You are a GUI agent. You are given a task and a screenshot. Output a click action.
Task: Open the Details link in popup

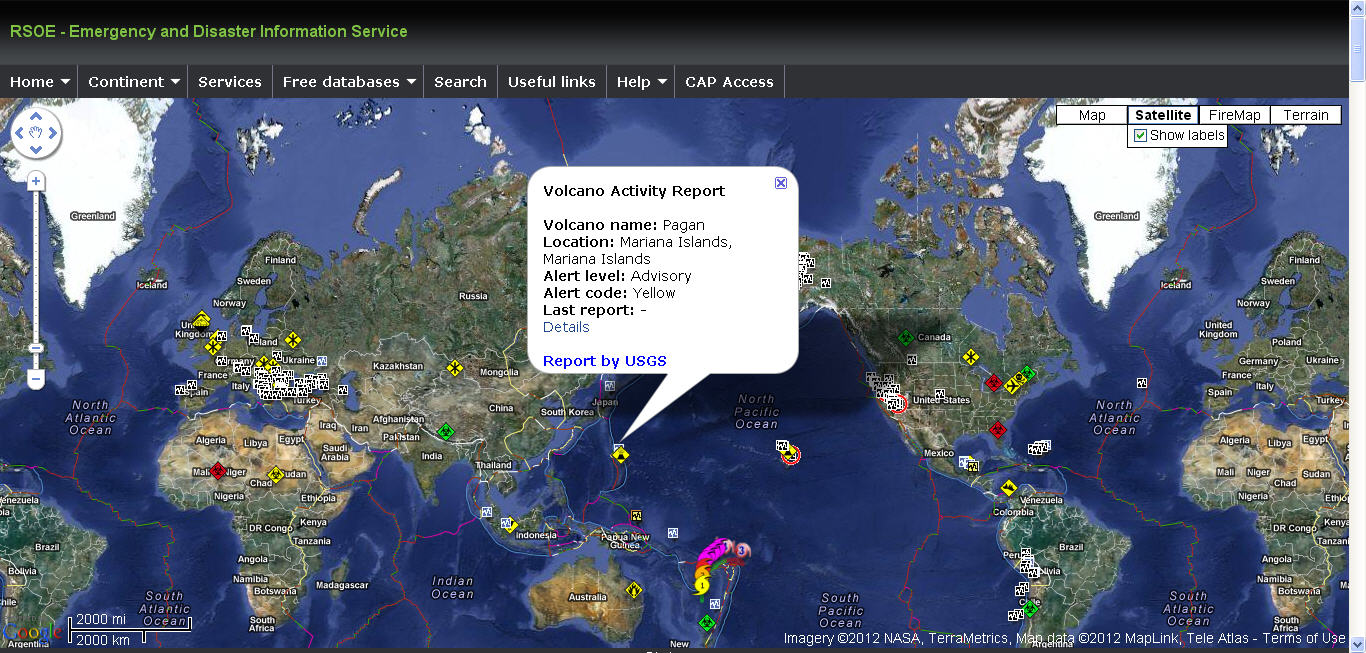point(566,327)
